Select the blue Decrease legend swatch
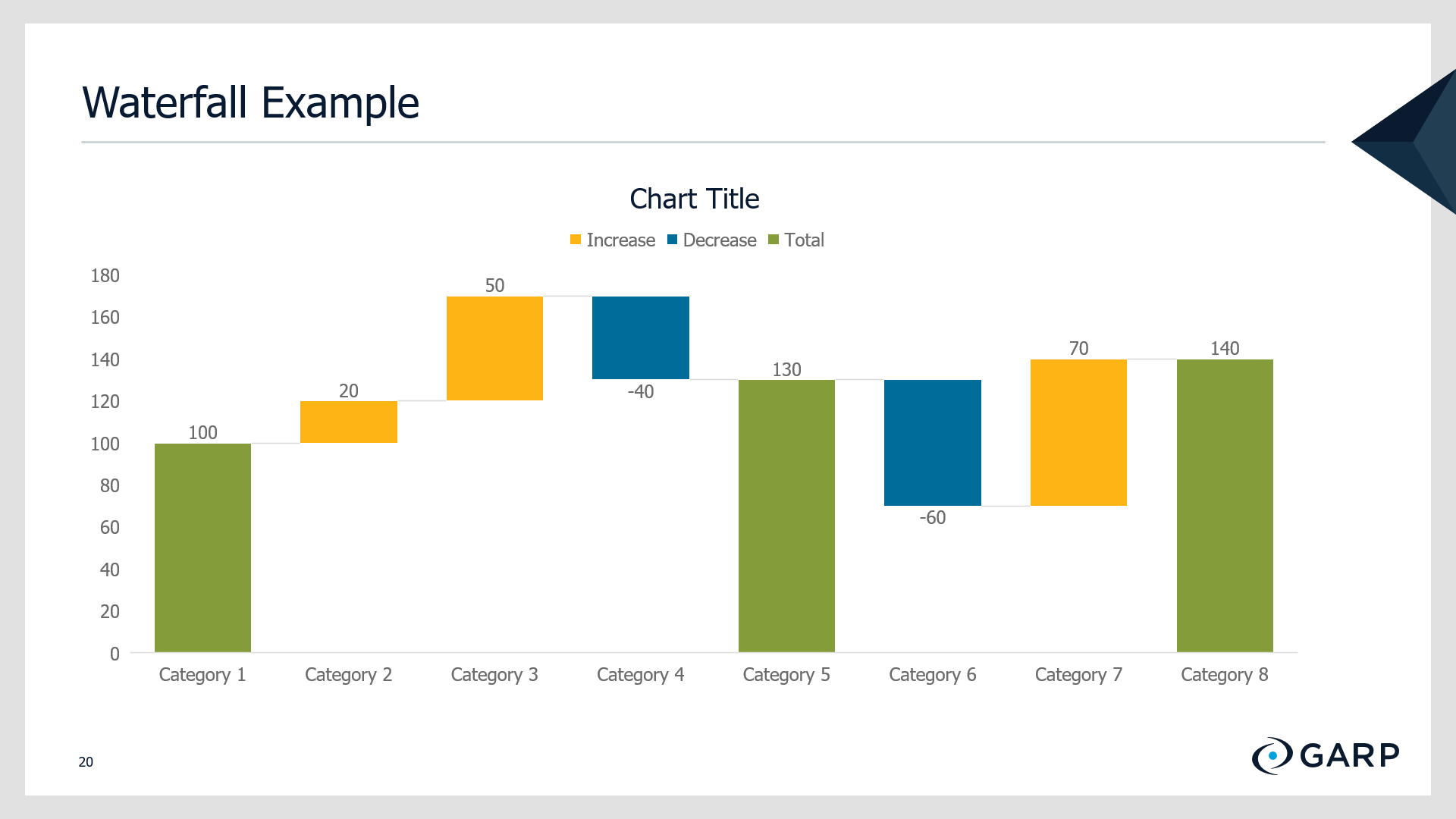Screen dimensions: 1456x819 point(672,240)
